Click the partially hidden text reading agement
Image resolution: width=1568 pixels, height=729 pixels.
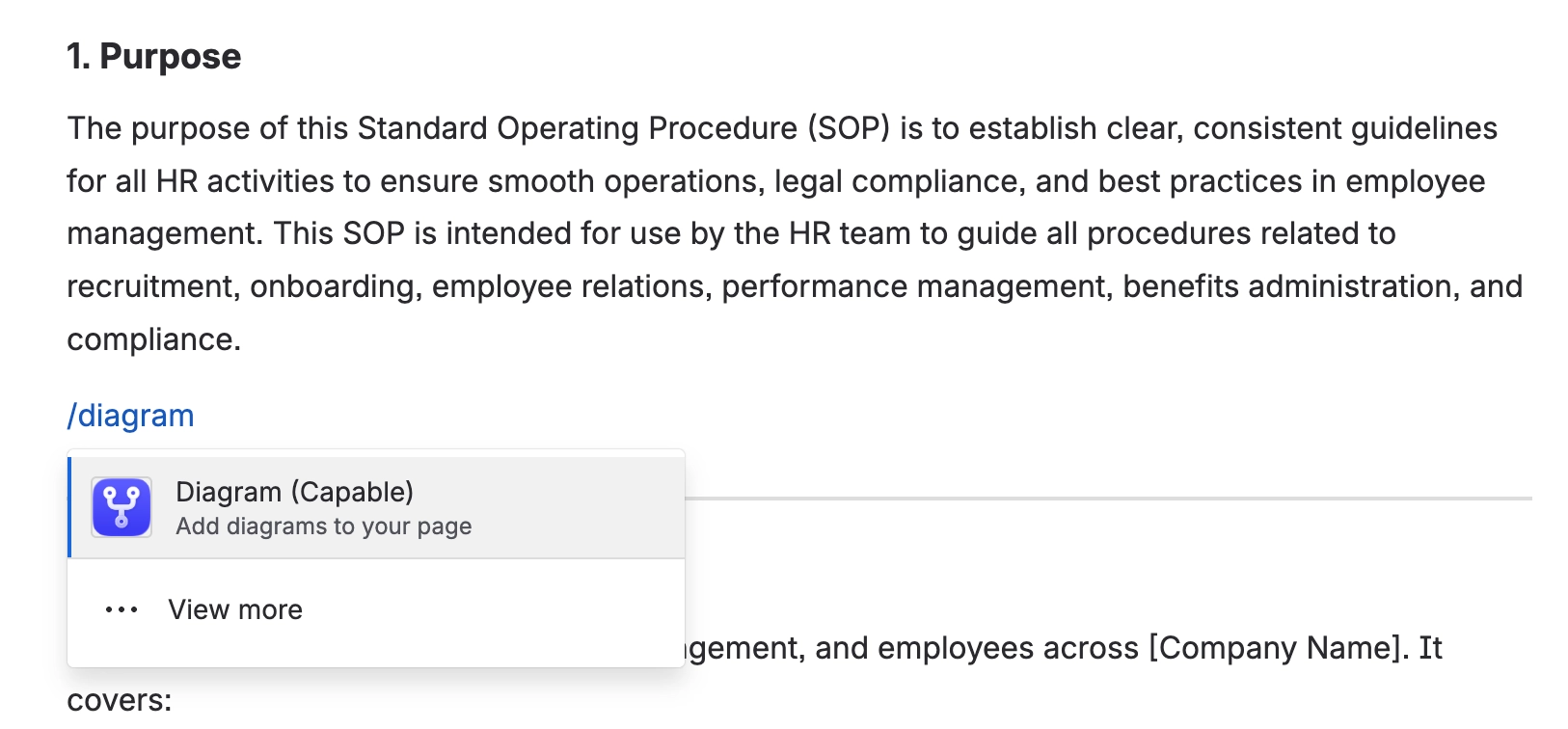click(740, 648)
